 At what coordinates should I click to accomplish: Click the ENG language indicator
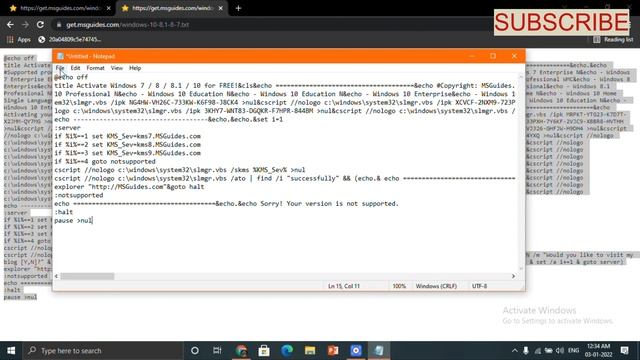573,351
